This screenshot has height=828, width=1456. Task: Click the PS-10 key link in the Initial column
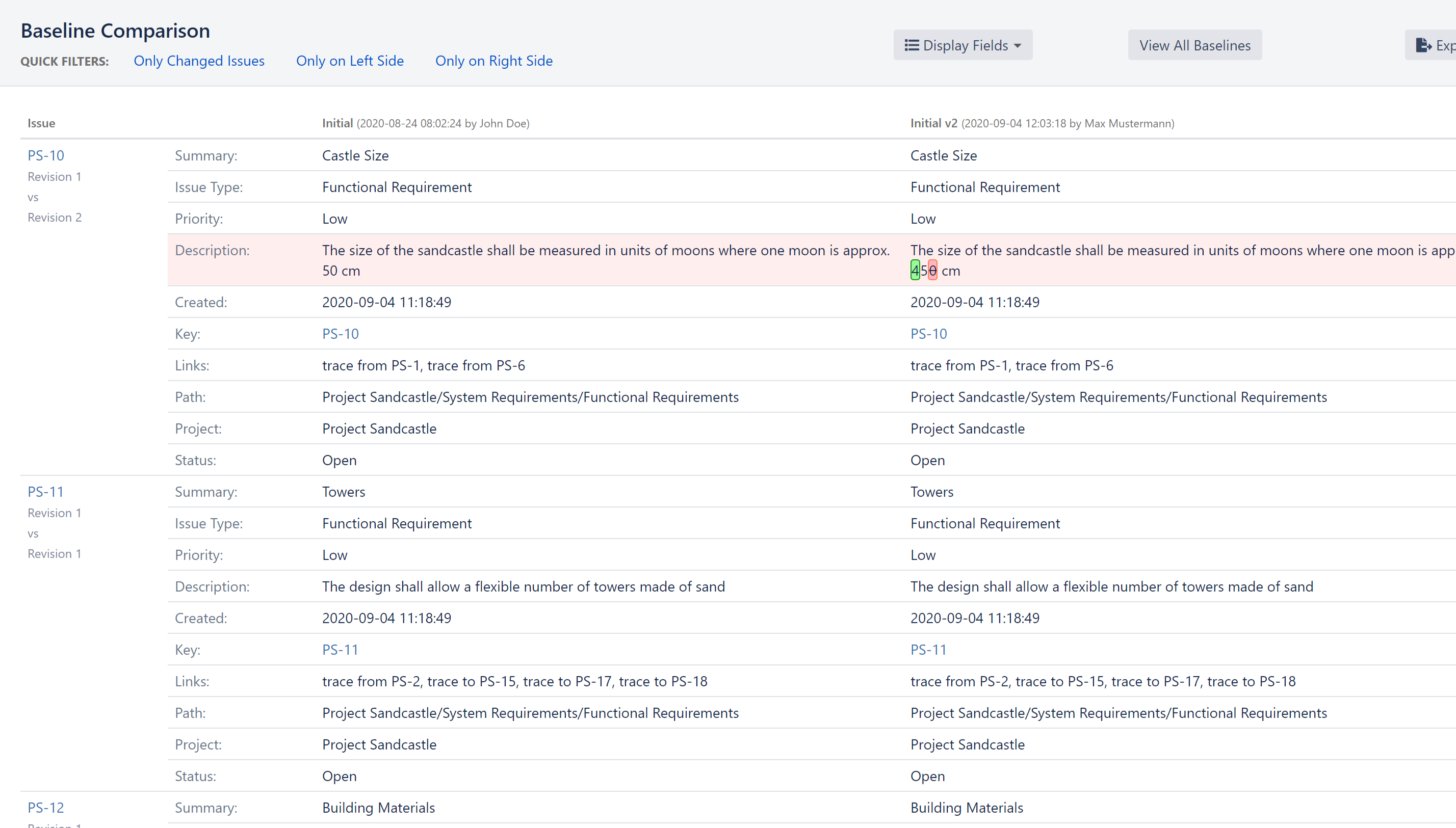tap(340, 334)
